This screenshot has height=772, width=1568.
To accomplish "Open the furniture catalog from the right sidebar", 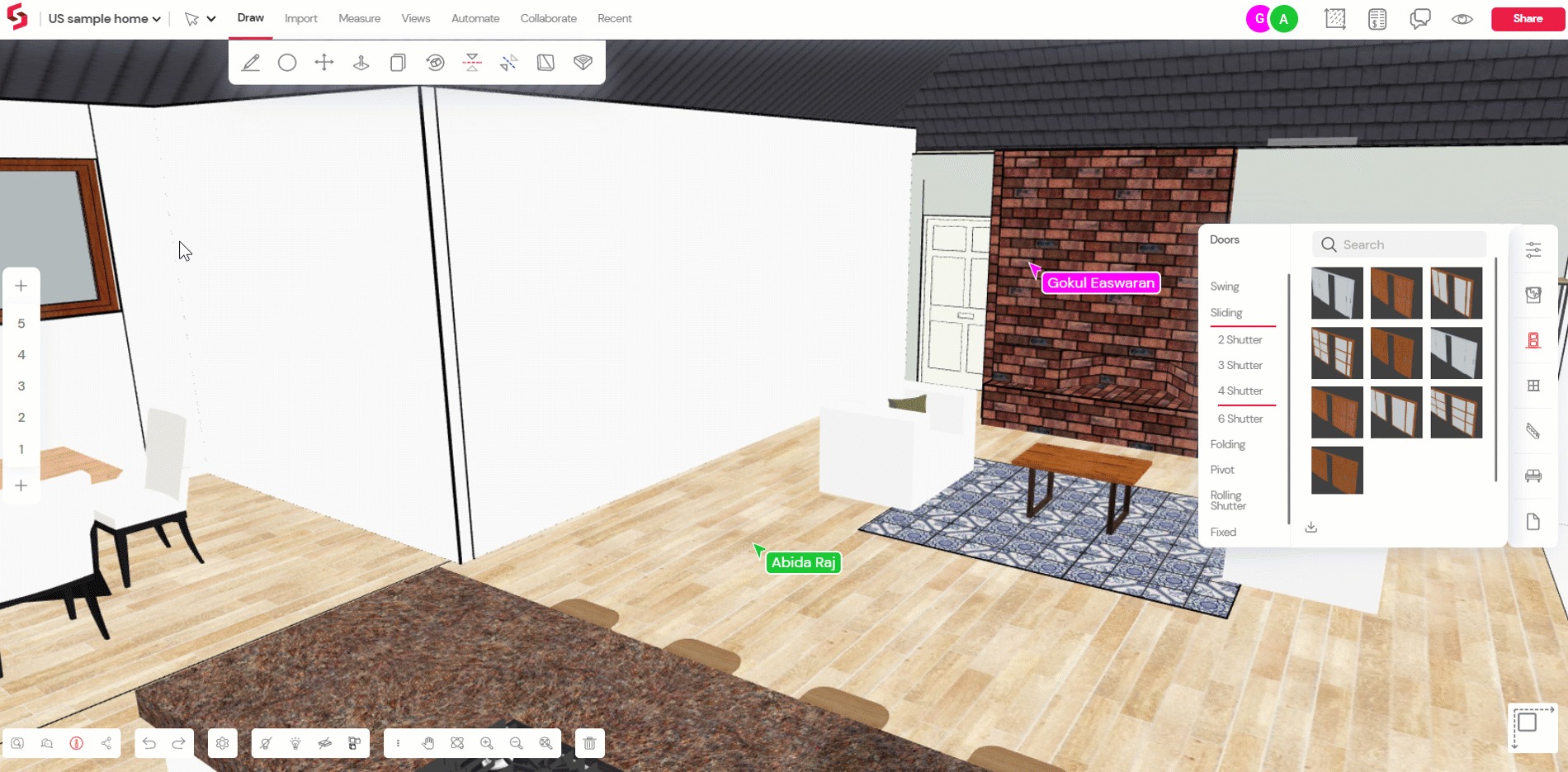I will click(1533, 476).
